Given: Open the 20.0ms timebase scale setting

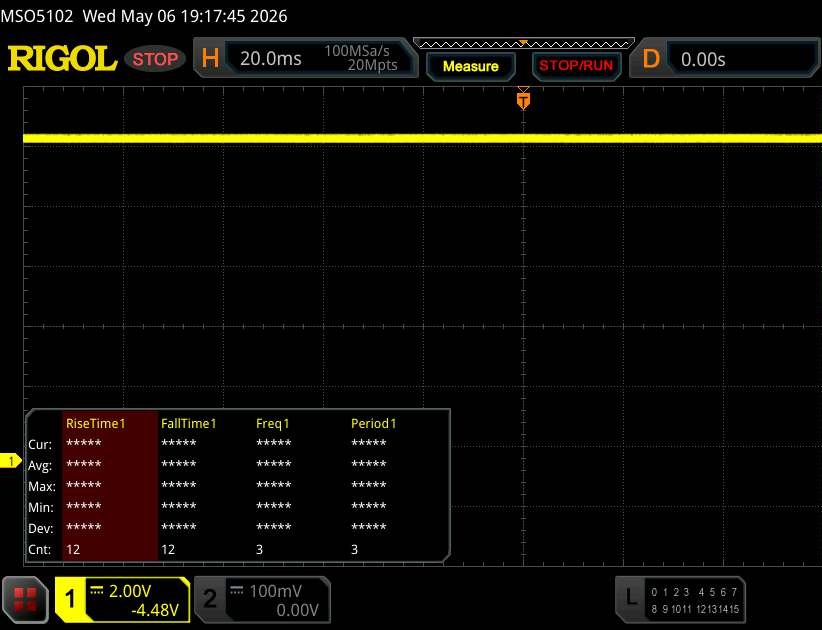Looking at the screenshot, I should pos(271,58).
